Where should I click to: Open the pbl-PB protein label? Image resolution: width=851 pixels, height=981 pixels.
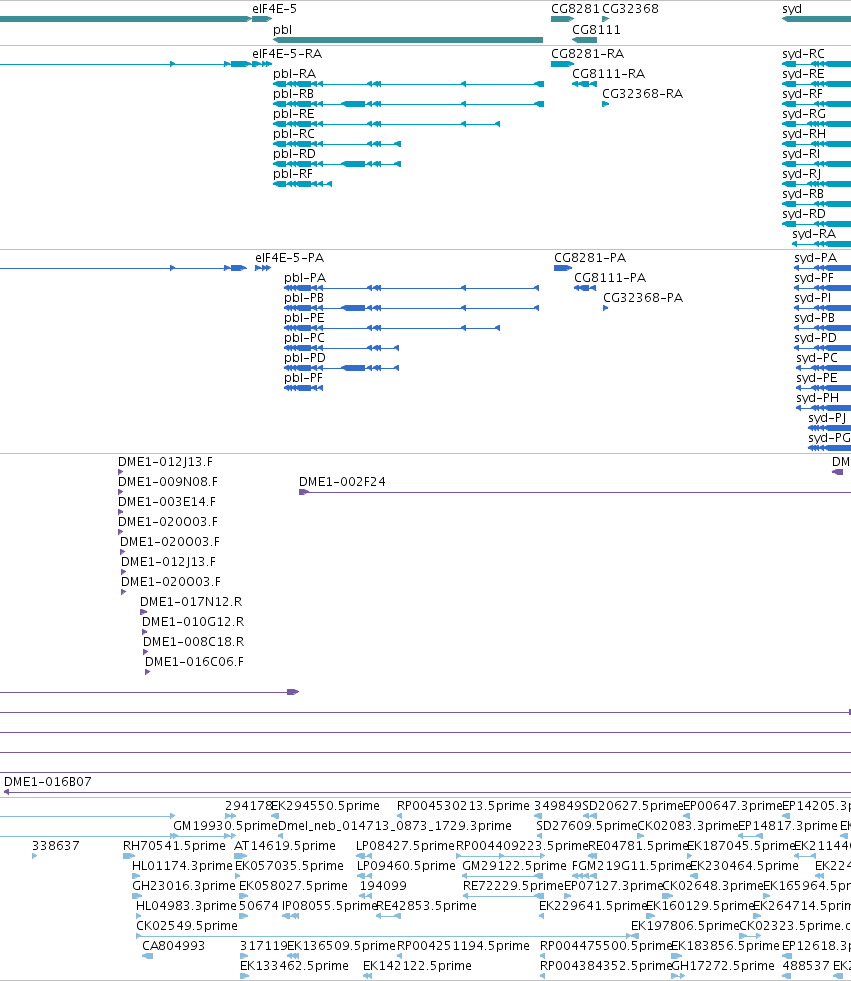point(304,298)
